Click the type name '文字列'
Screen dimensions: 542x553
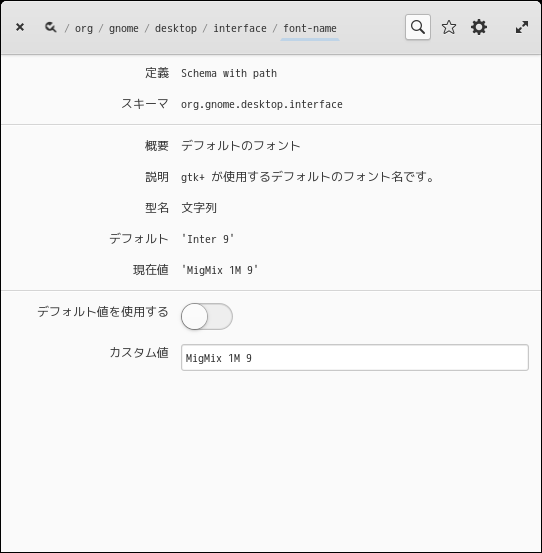[x=199, y=208]
